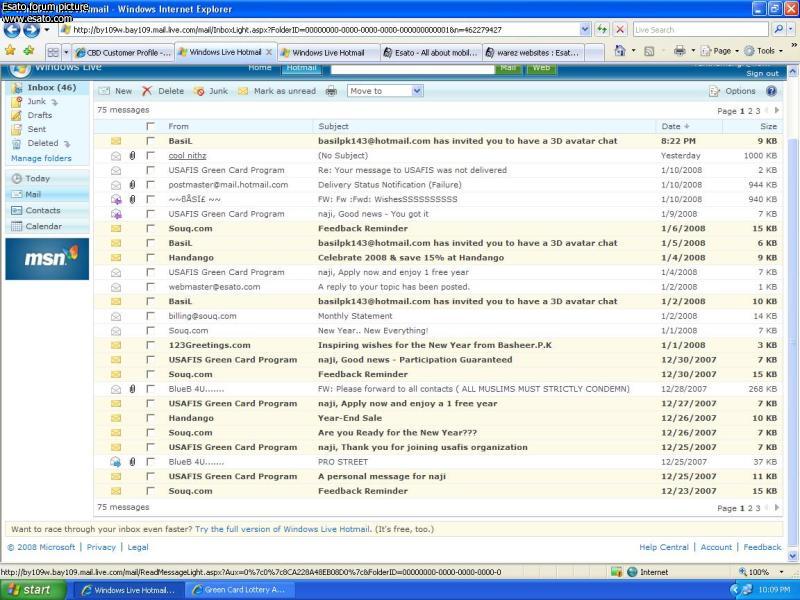Click the IE Back navigation arrow
The height and width of the screenshot is (600, 800).
pos(12,30)
